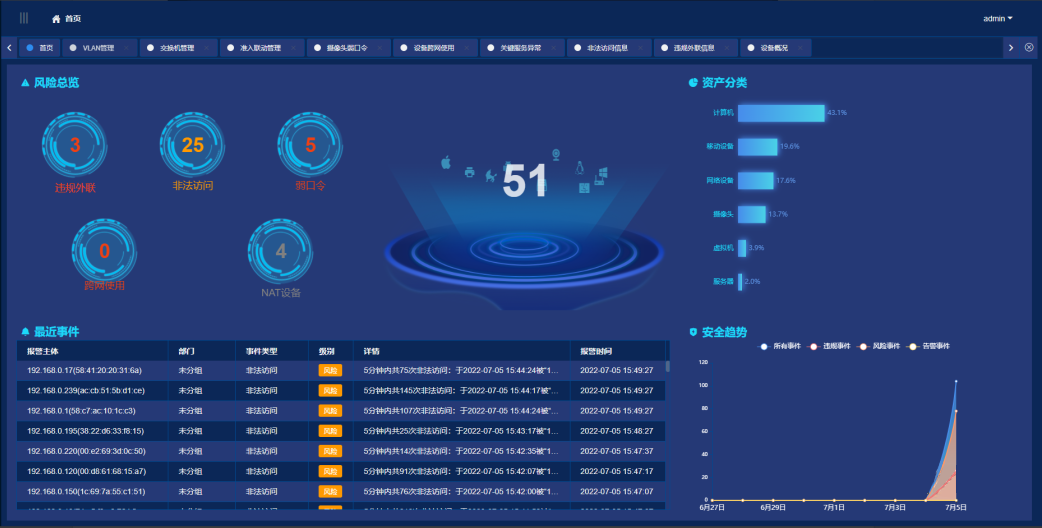Open the 交换机管理 tab
The width and height of the screenshot is (1042, 528).
pos(176,47)
